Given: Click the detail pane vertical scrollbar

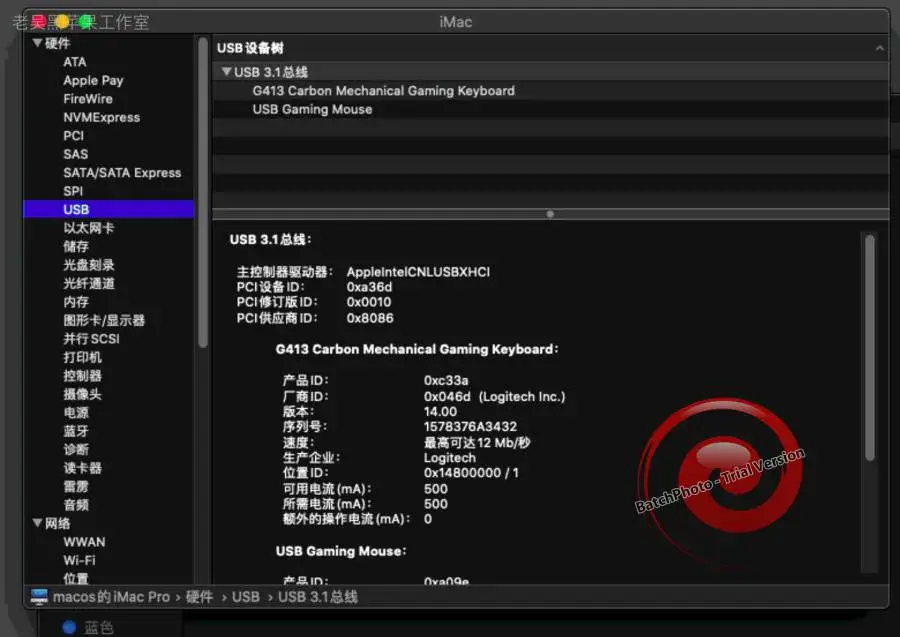Looking at the screenshot, I should pos(870,347).
